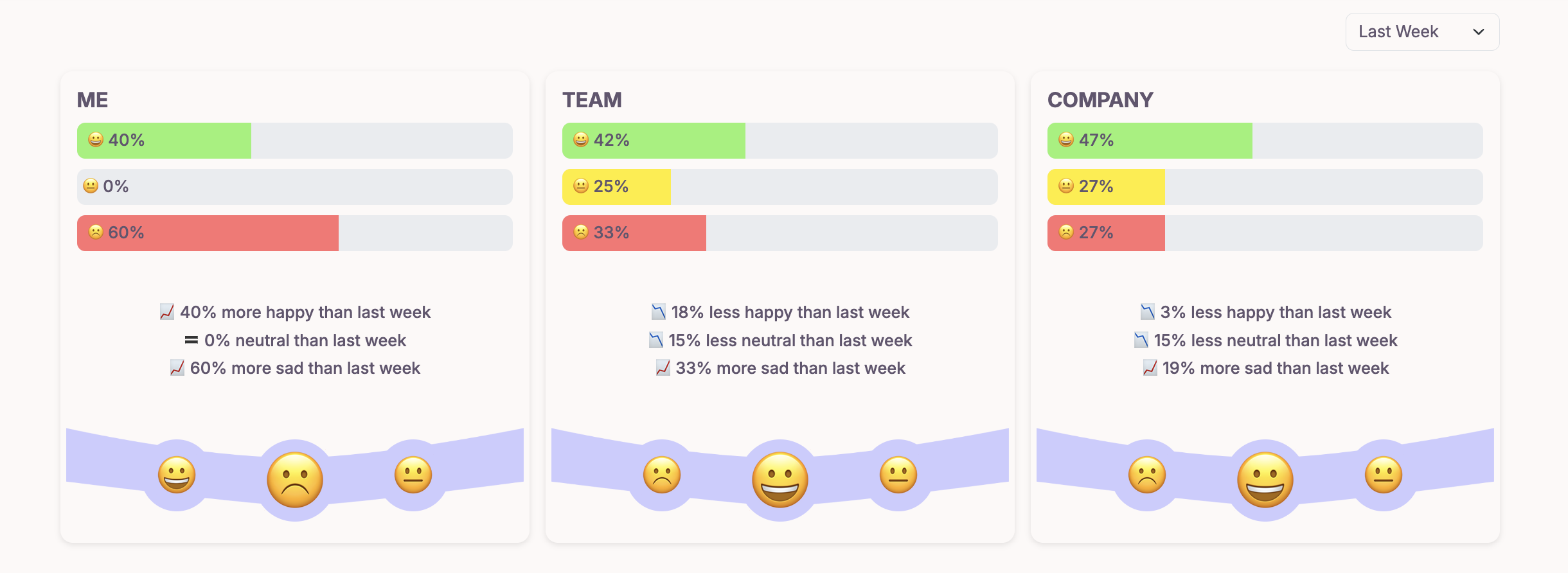Click the neutral face emoji in TEAM card
Screen dimensions: 1568x573
[x=581, y=186]
